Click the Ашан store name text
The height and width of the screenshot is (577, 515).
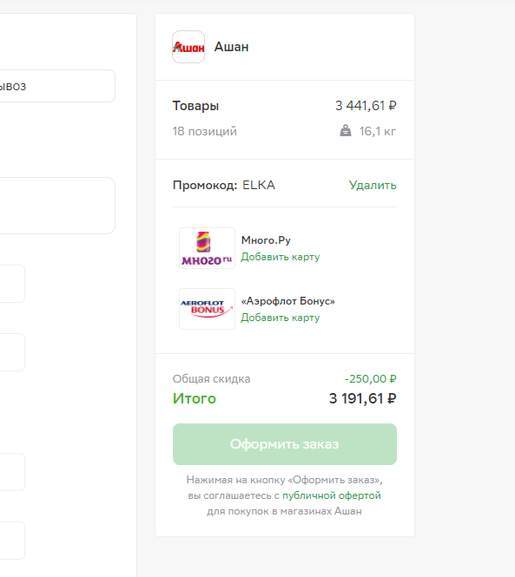(x=231, y=47)
